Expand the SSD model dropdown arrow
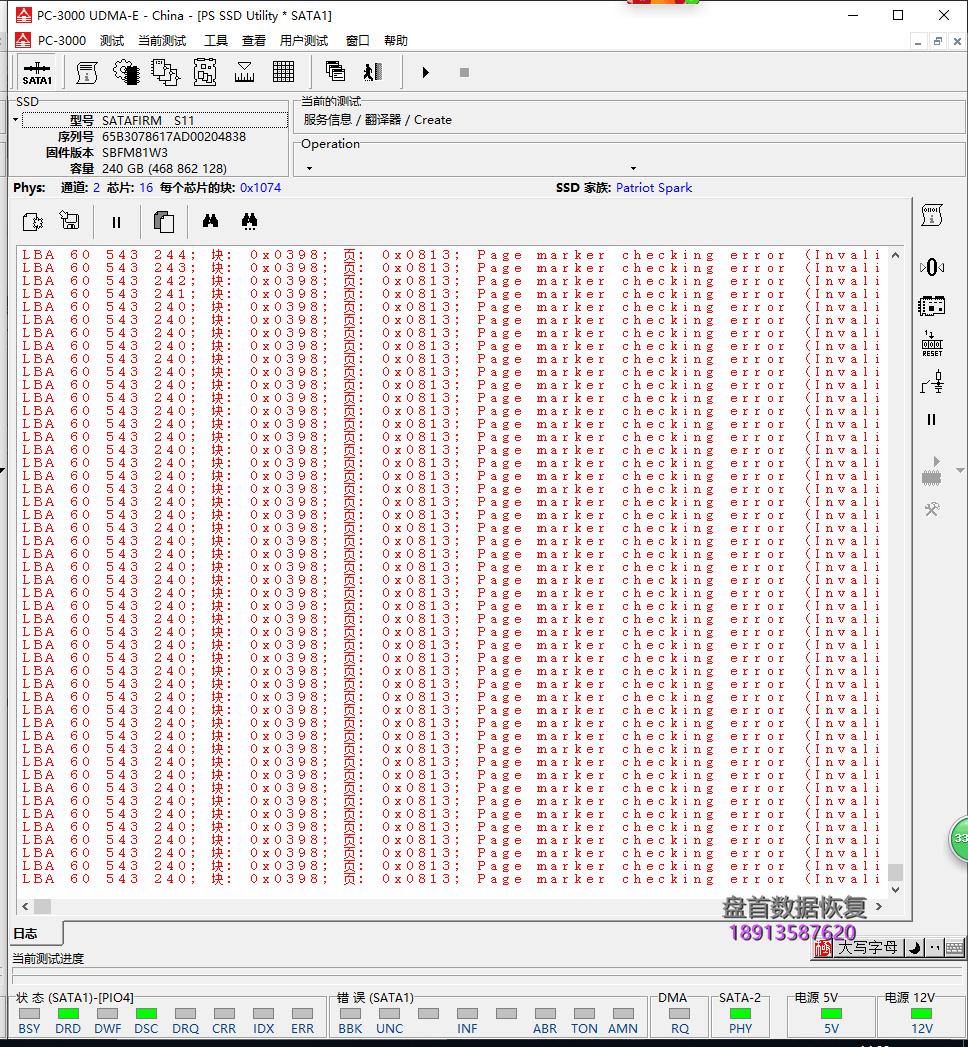Image resolution: width=968 pixels, height=1047 pixels. point(15,120)
